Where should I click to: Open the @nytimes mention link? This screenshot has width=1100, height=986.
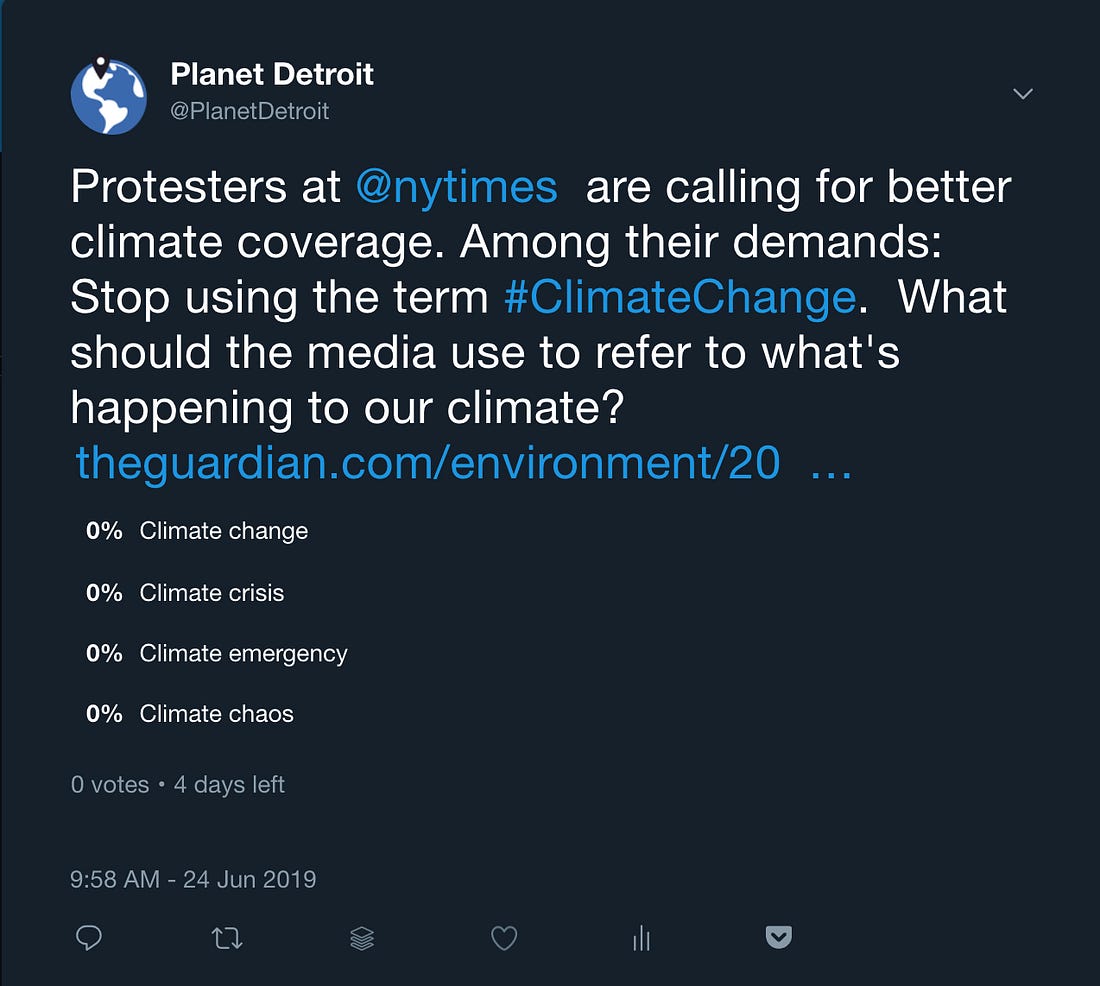[x=456, y=187]
